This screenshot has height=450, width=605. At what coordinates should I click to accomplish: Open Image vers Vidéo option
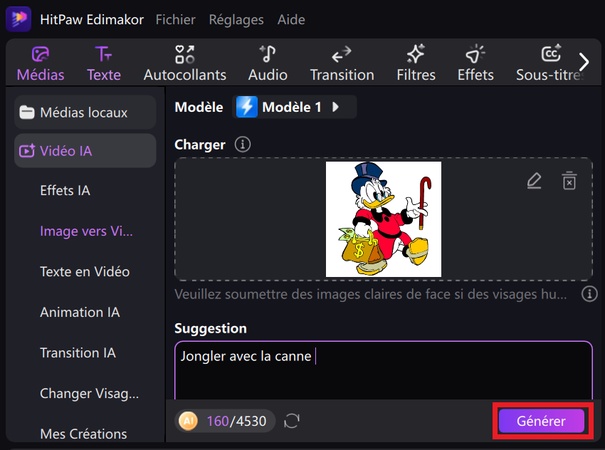(86, 231)
